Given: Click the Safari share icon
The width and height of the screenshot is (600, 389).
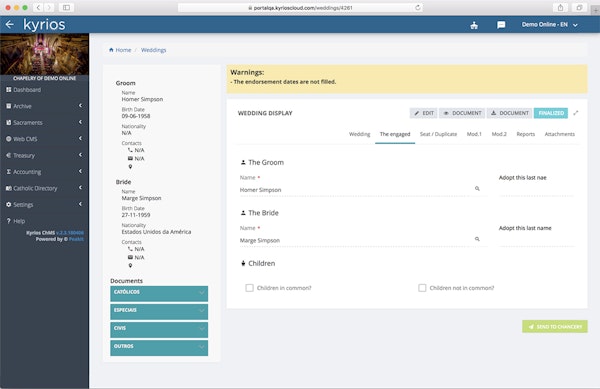Looking at the screenshot, I should tap(560, 7).
